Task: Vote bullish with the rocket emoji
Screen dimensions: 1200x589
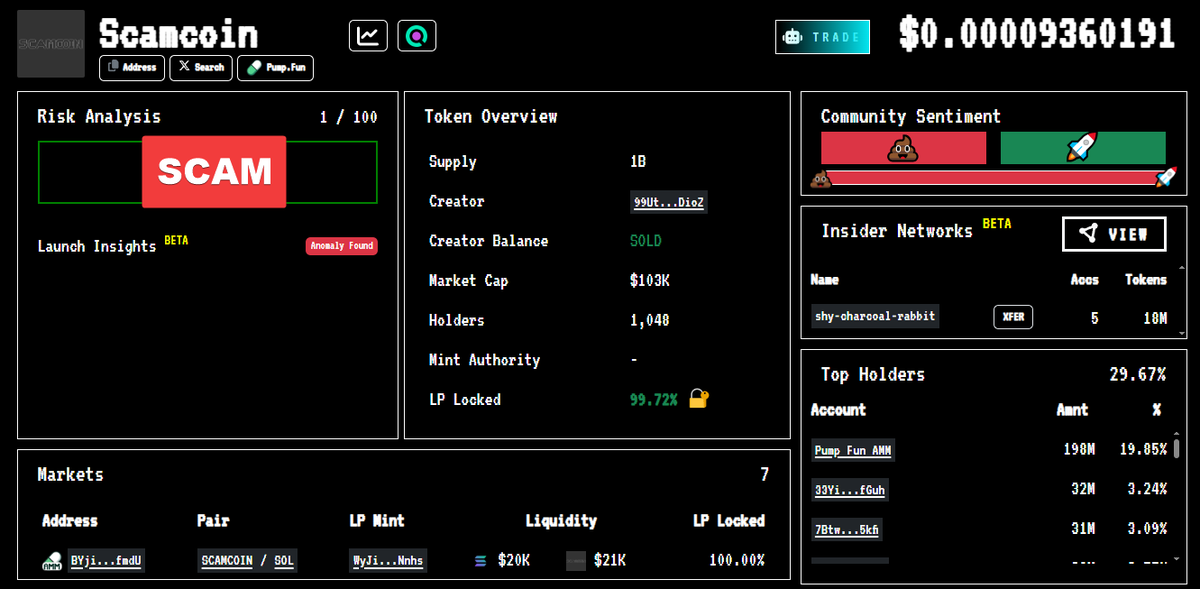Action: pos(1082,148)
